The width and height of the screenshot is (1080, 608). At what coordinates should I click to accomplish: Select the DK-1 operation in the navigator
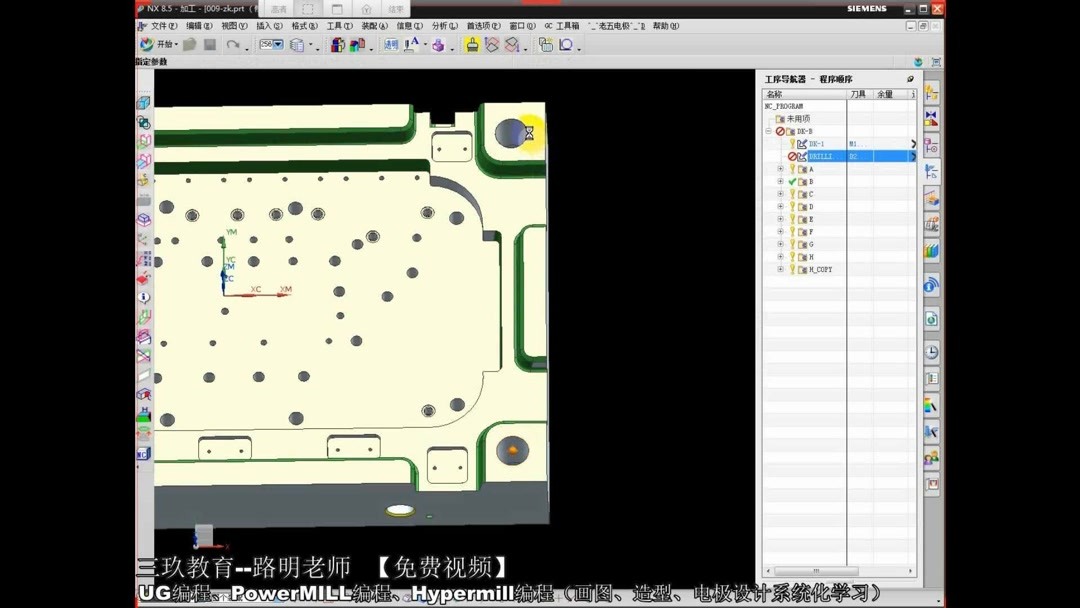pyautogui.click(x=818, y=143)
